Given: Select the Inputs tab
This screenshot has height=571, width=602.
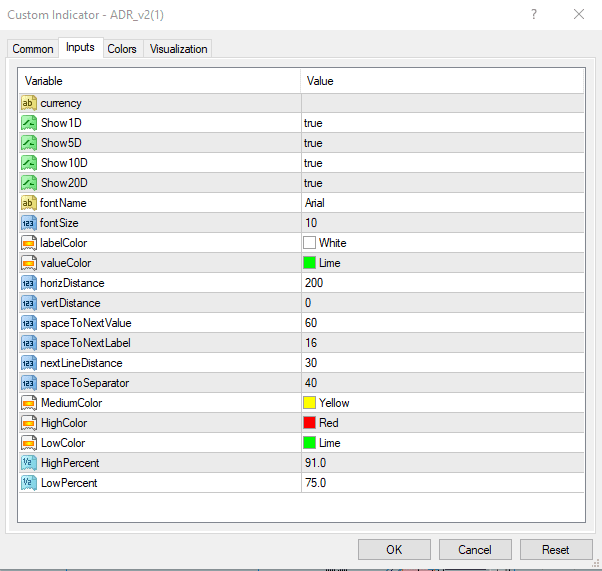Looking at the screenshot, I should pyautogui.click(x=80, y=47).
